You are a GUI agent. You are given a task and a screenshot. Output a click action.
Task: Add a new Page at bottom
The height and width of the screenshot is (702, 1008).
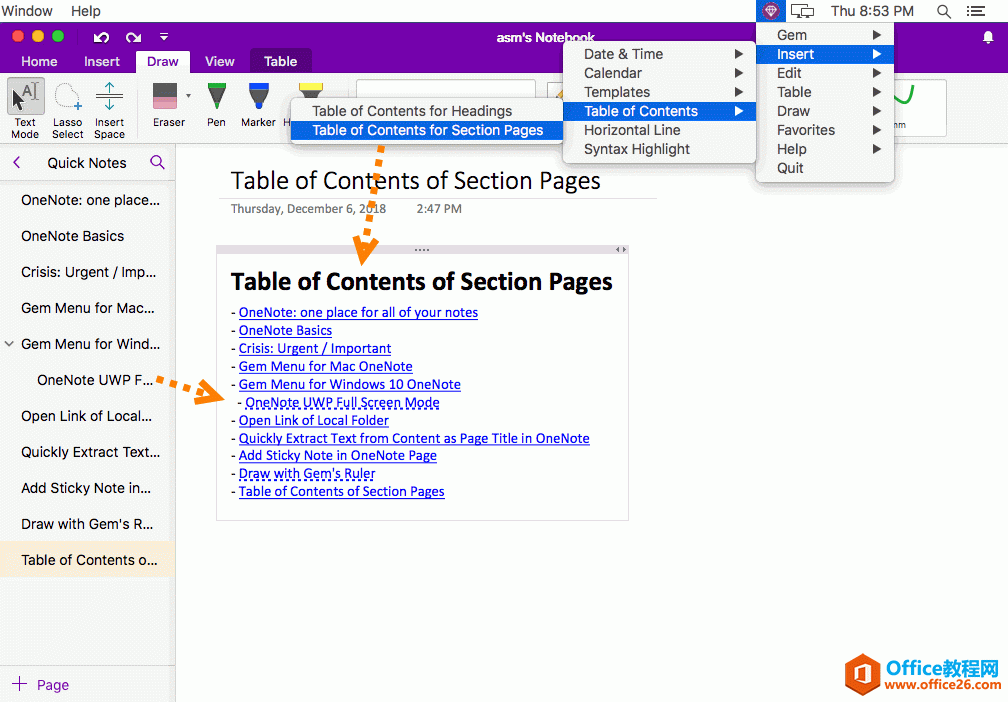pyautogui.click(x=40, y=685)
